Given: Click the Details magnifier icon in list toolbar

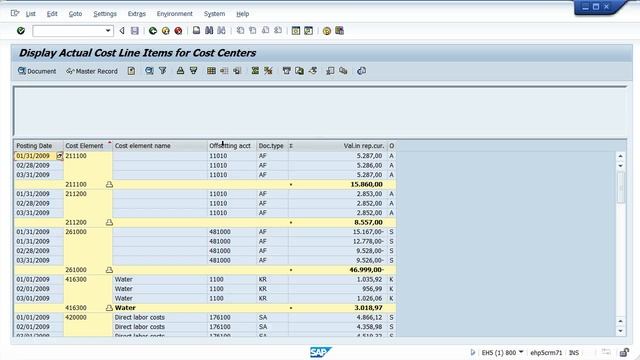Looking at the screenshot, I should click(149, 71).
